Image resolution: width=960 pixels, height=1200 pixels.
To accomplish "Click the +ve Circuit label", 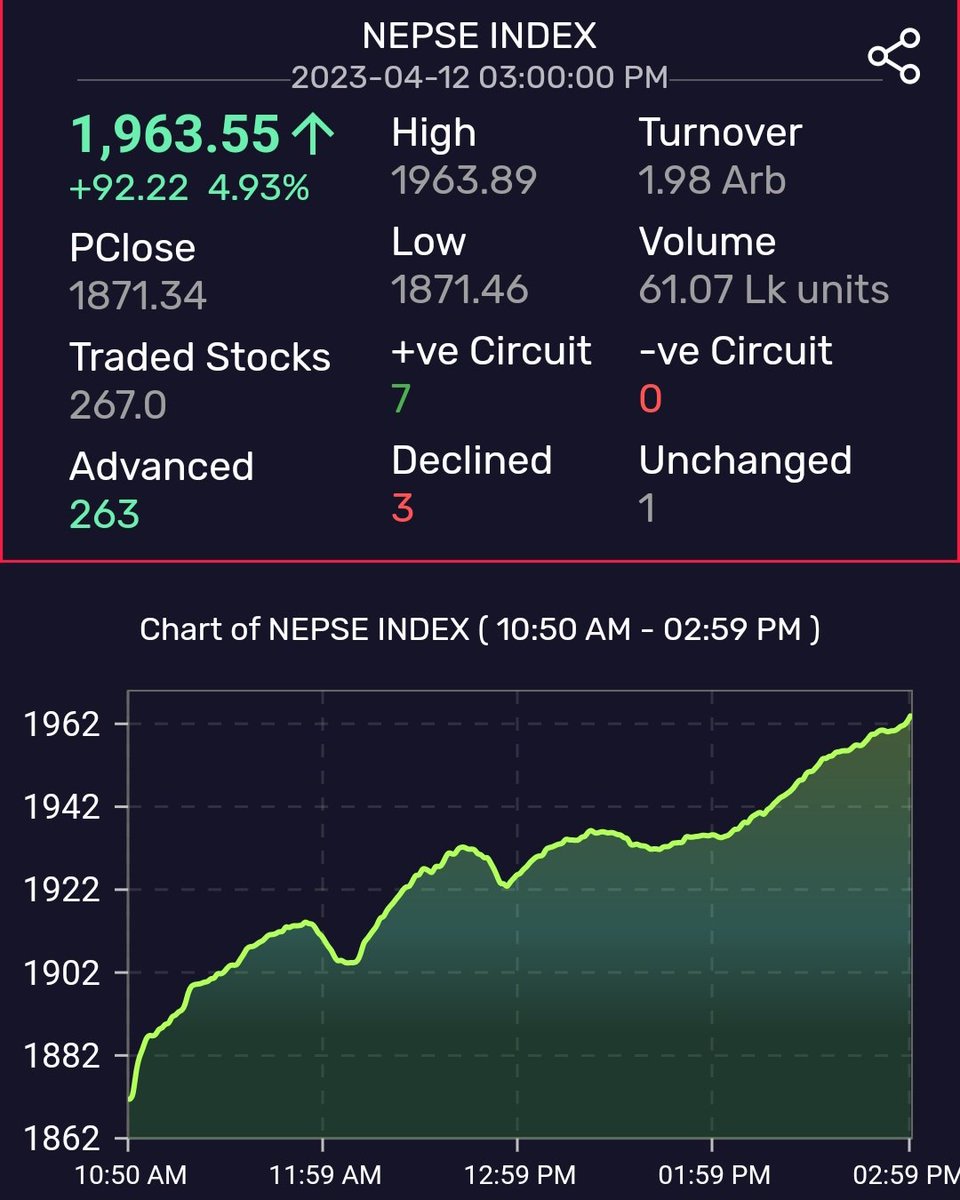I will [491, 351].
